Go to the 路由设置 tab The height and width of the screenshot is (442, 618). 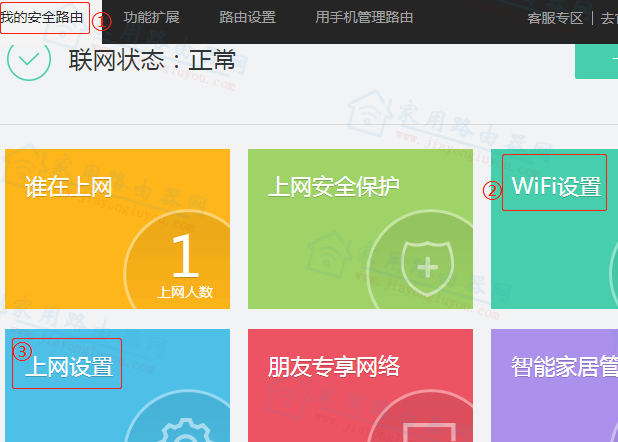click(247, 18)
